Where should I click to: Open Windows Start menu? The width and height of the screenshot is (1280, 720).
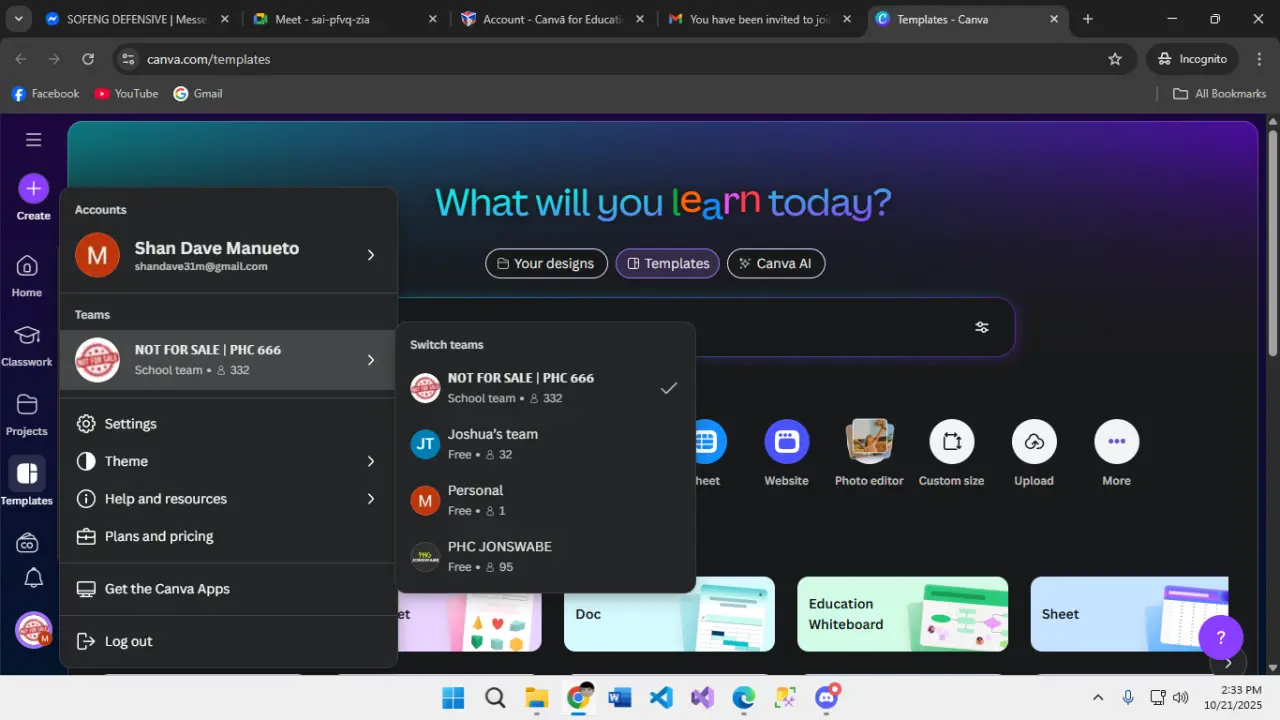pos(453,697)
